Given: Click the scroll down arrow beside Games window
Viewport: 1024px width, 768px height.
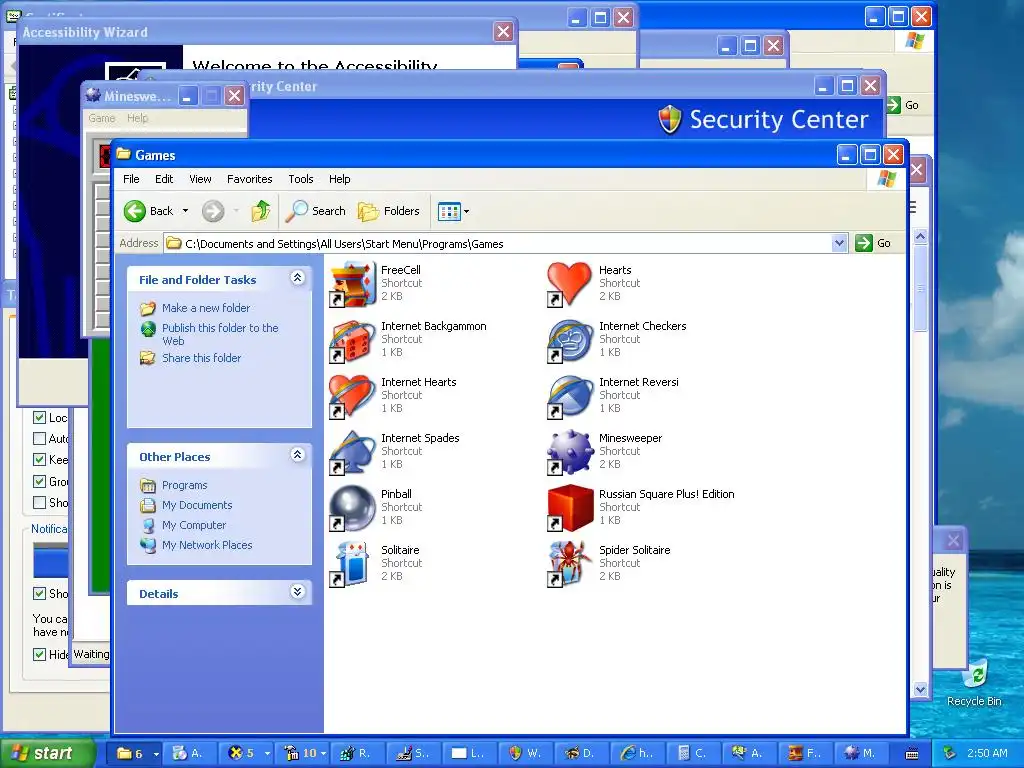Looking at the screenshot, I should [x=920, y=689].
